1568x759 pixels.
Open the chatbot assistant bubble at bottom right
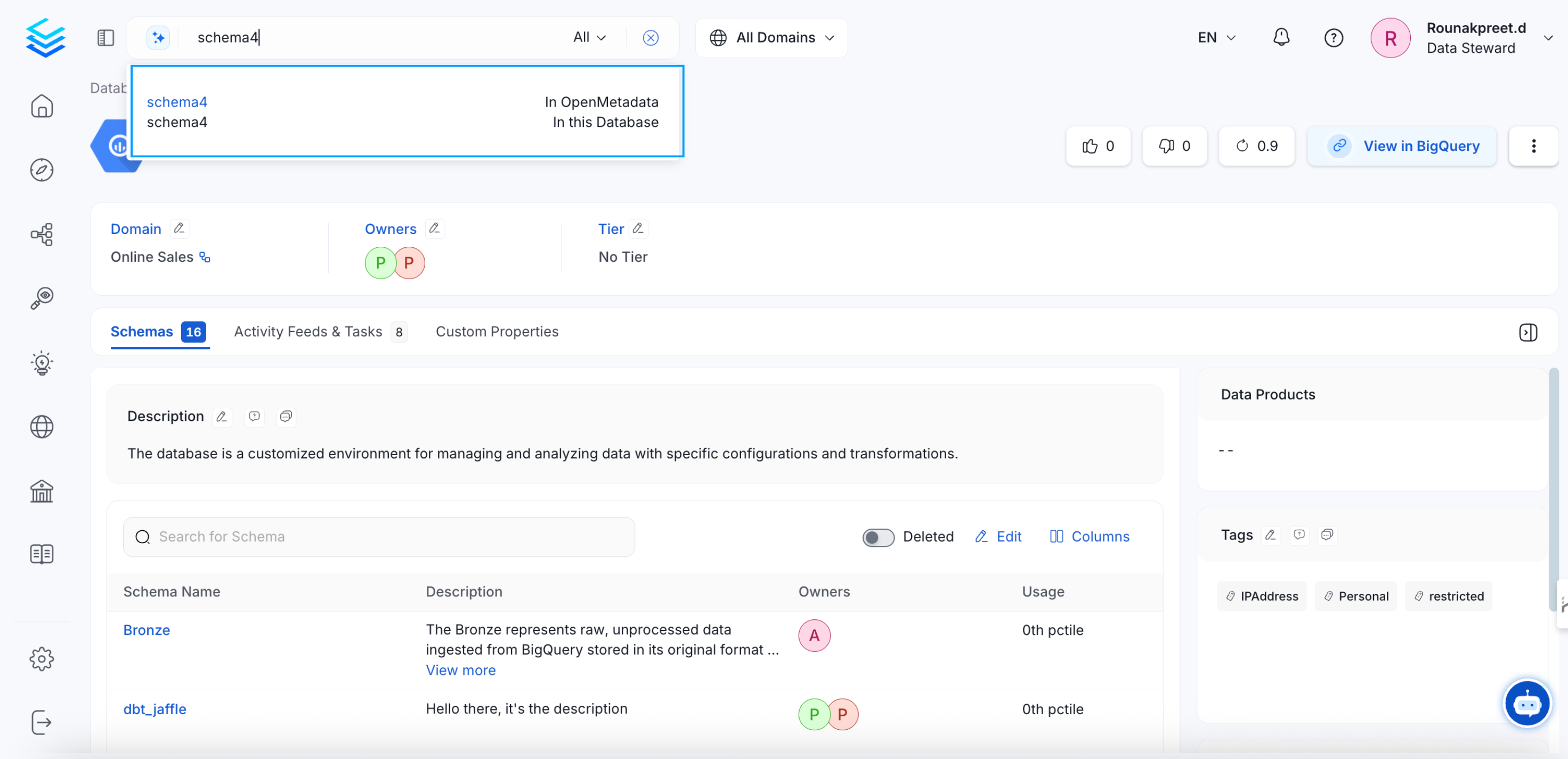coord(1528,704)
